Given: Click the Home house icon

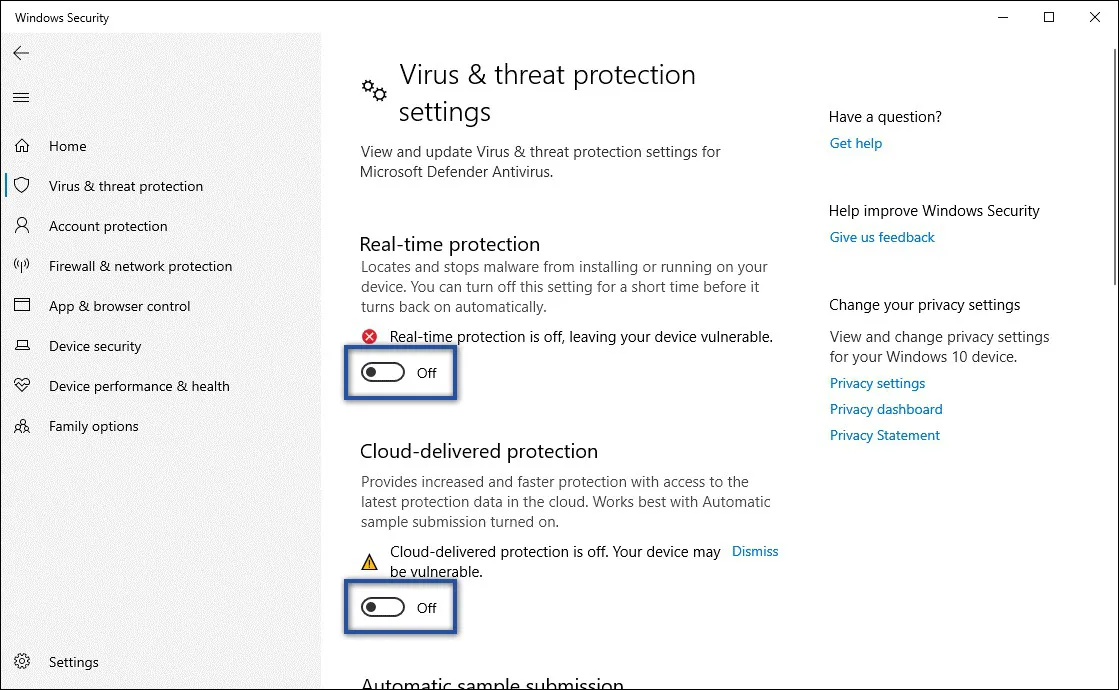Looking at the screenshot, I should 22,146.
